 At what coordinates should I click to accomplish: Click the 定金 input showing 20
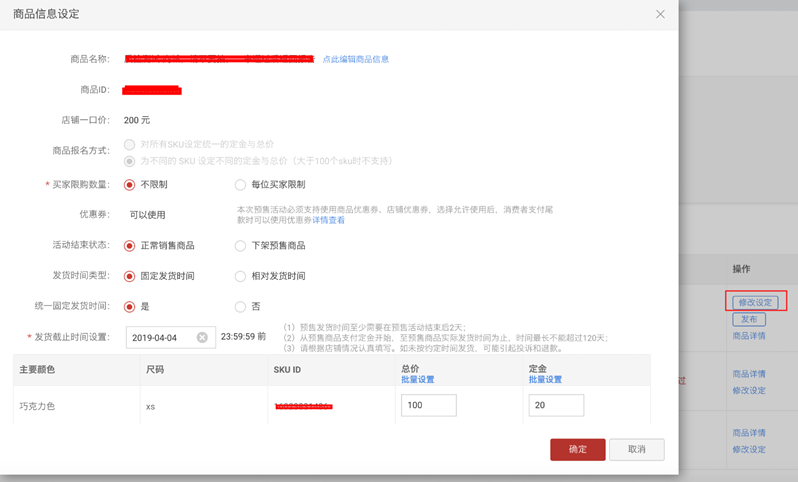[x=555, y=405]
